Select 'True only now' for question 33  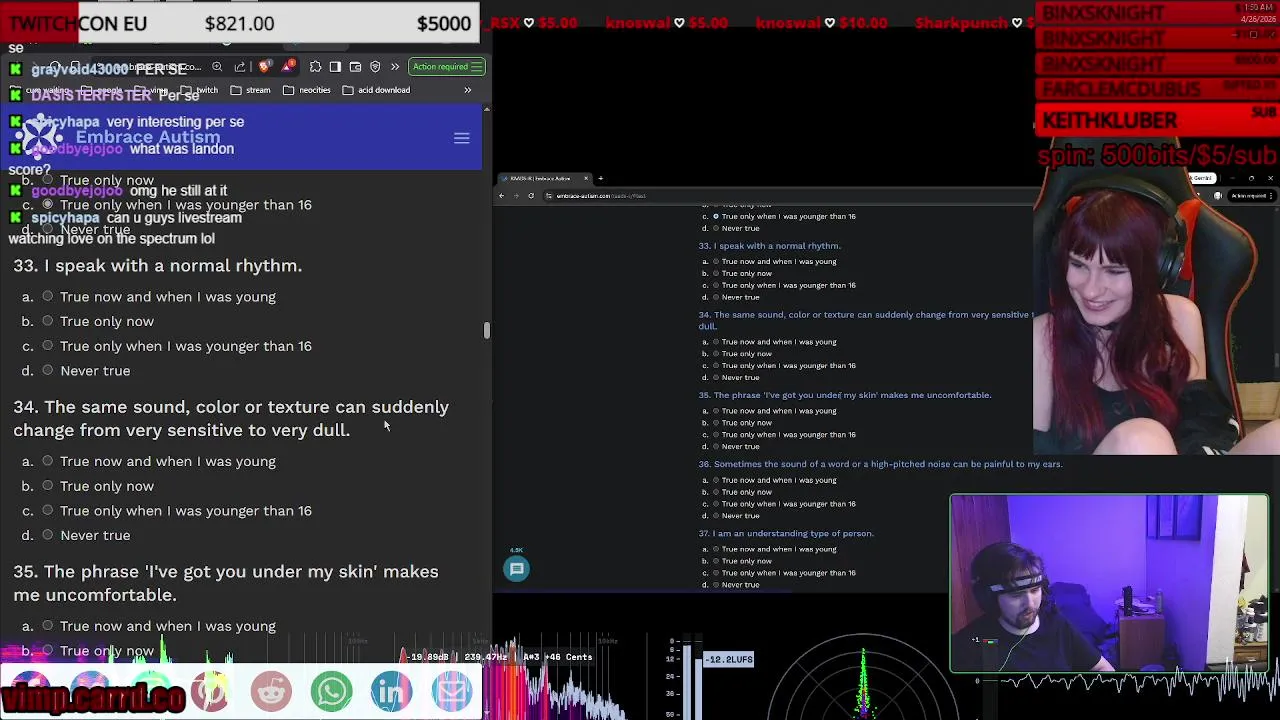[47, 321]
